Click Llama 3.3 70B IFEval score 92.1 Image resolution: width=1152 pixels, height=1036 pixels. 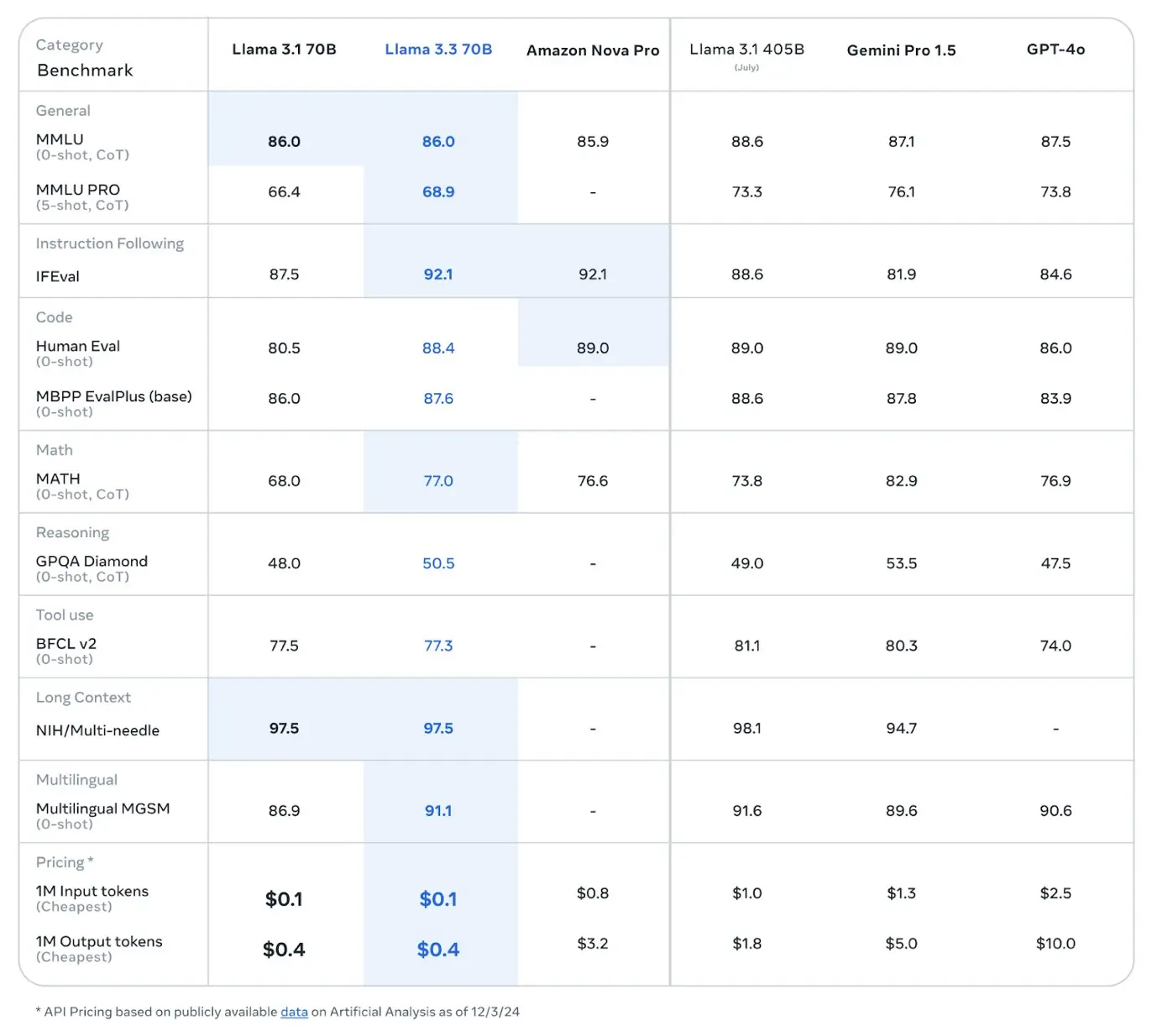[438, 275]
